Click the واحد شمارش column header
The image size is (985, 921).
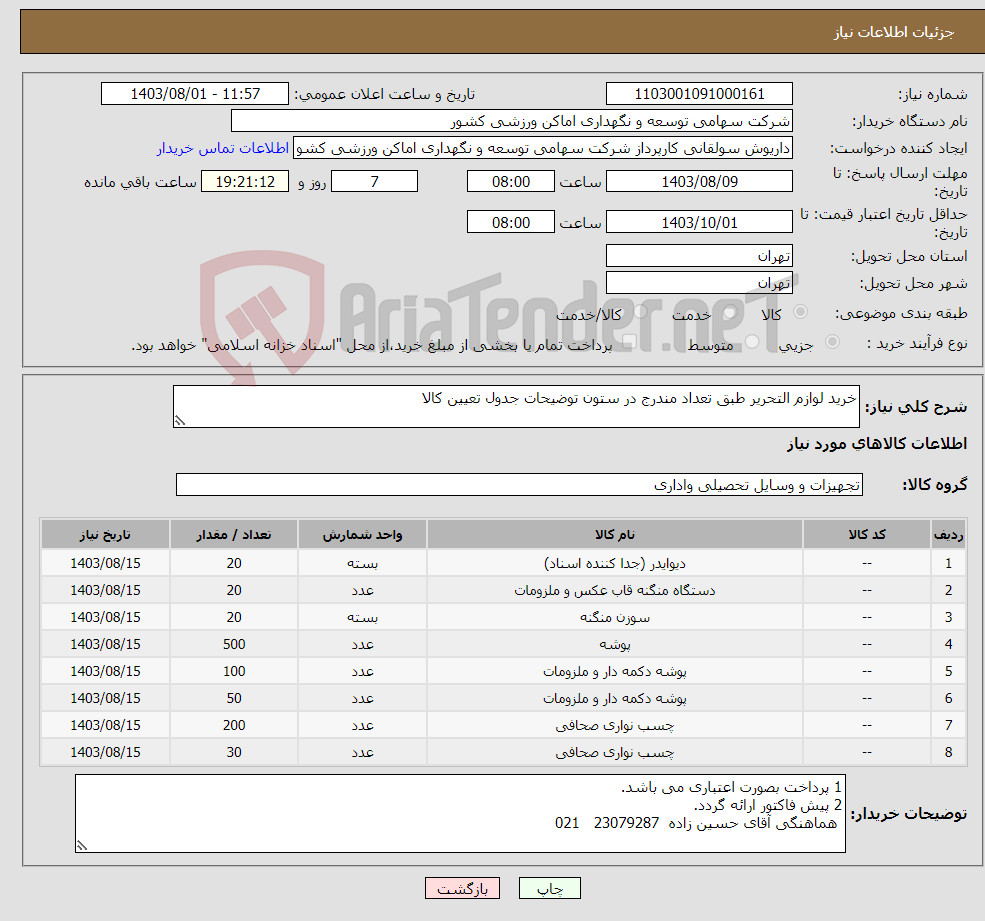click(x=362, y=535)
